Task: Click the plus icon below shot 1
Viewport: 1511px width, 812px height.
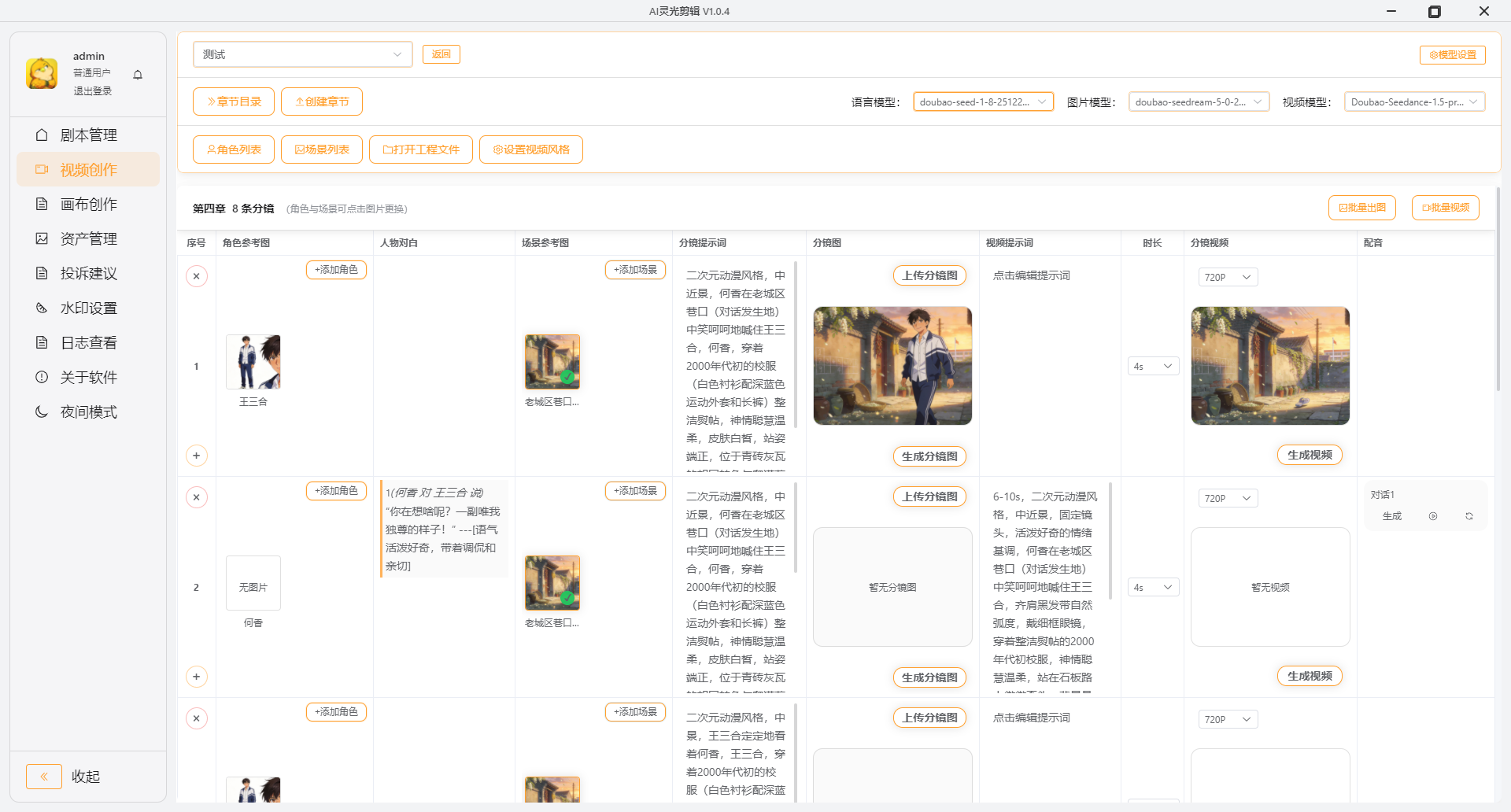Action: click(x=197, y=456)
